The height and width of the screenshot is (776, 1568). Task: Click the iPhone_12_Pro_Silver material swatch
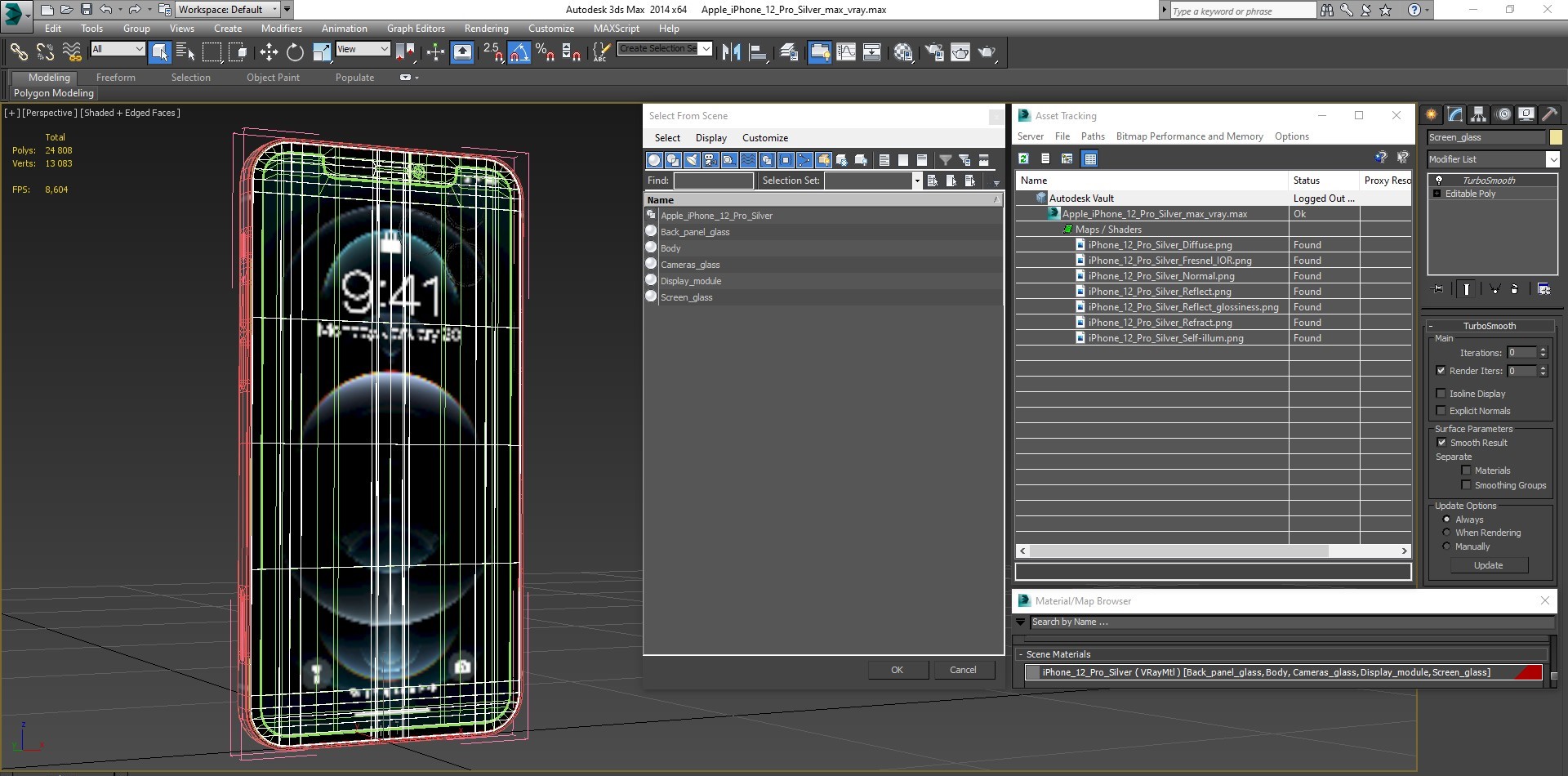click(x=1033, y=672)
